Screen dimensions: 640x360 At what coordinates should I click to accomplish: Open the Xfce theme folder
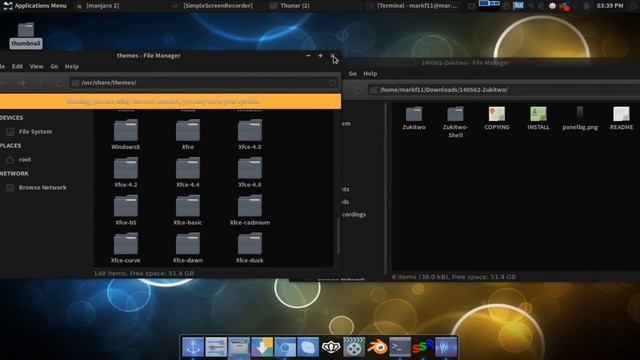click(x=188, y=134)
